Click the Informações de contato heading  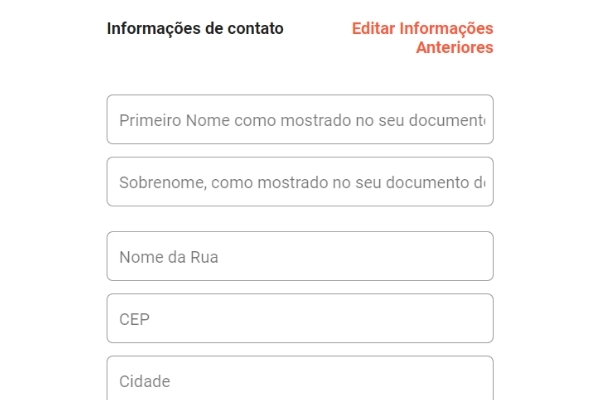click(x=195, y=29)
